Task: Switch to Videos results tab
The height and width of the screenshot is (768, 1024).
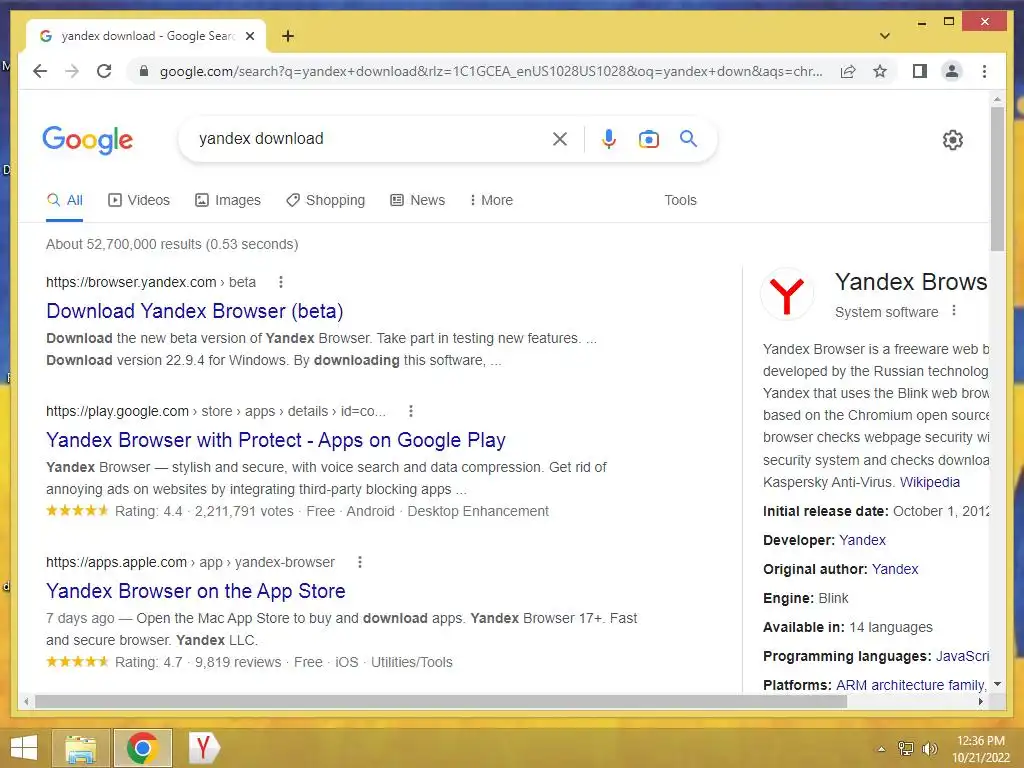Action: pos(138,200)
